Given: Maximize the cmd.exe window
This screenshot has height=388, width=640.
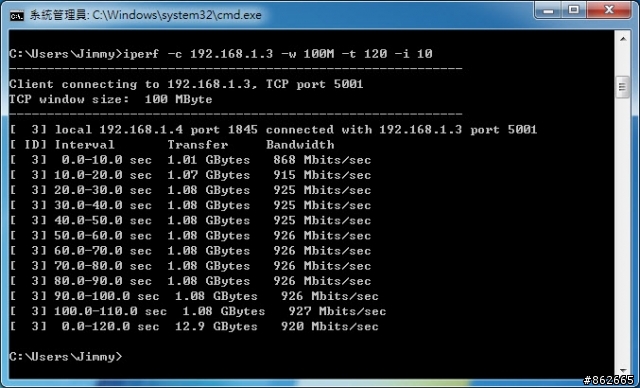Looking at the screenshot, I should pos(573,10).
